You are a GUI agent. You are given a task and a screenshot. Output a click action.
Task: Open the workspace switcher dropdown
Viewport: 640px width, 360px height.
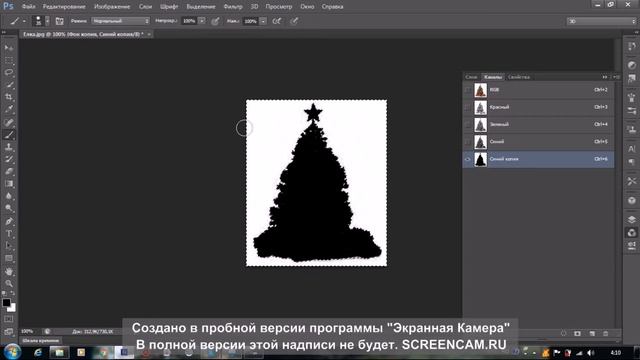click(601, 21)
